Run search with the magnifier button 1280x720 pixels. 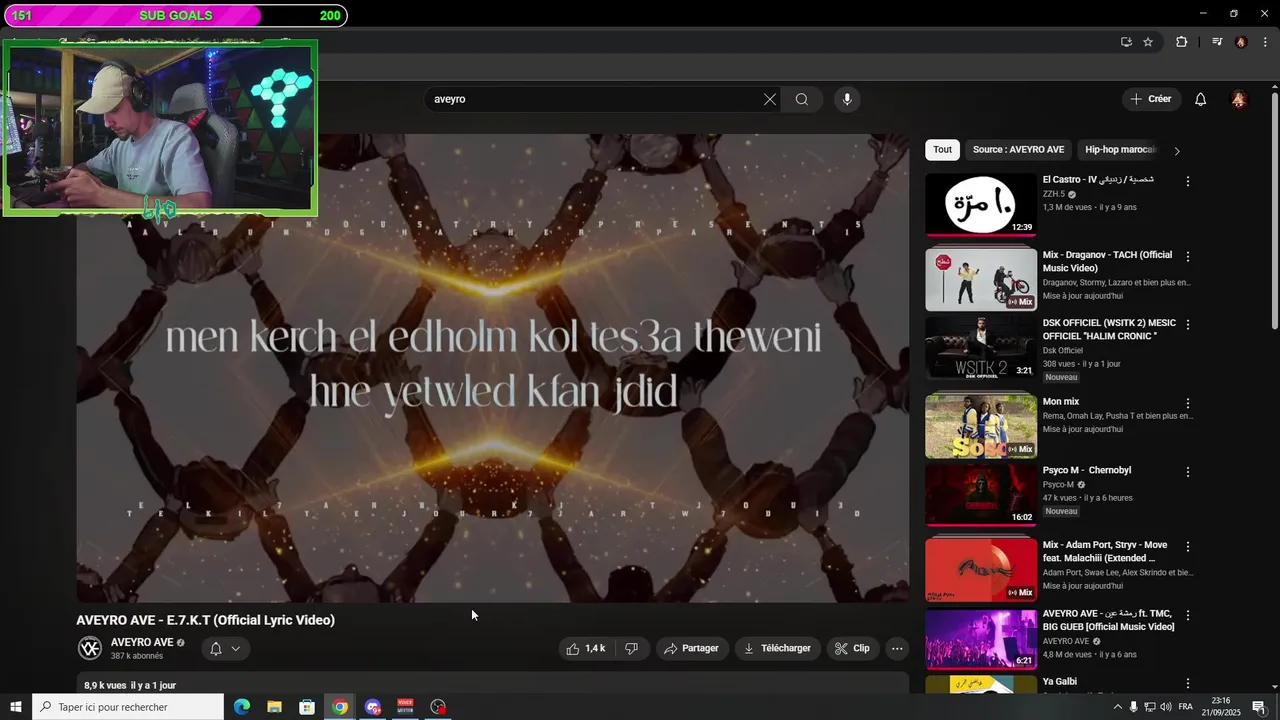(x=801, y=99)
